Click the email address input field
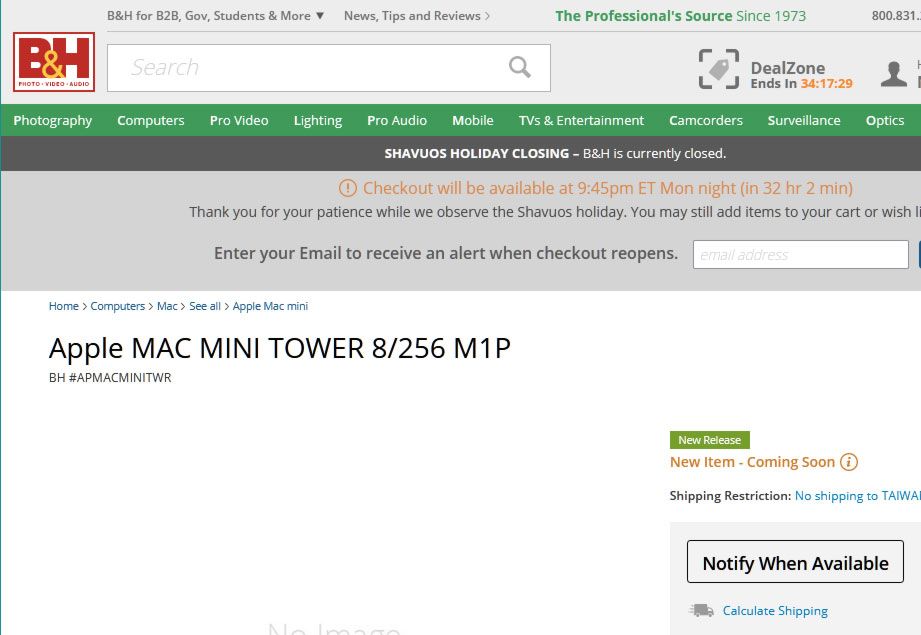The image size is (921, 635). click(799, 254)
